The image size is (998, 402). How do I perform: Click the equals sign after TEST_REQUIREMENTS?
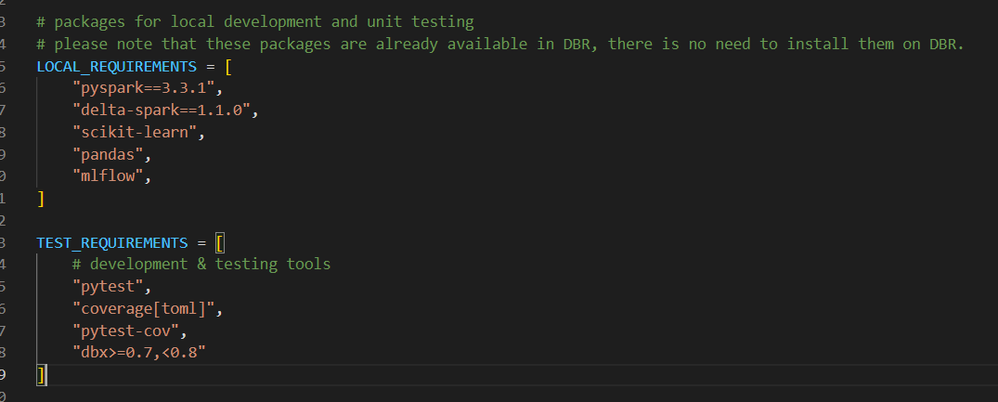(x=202, y=243)
